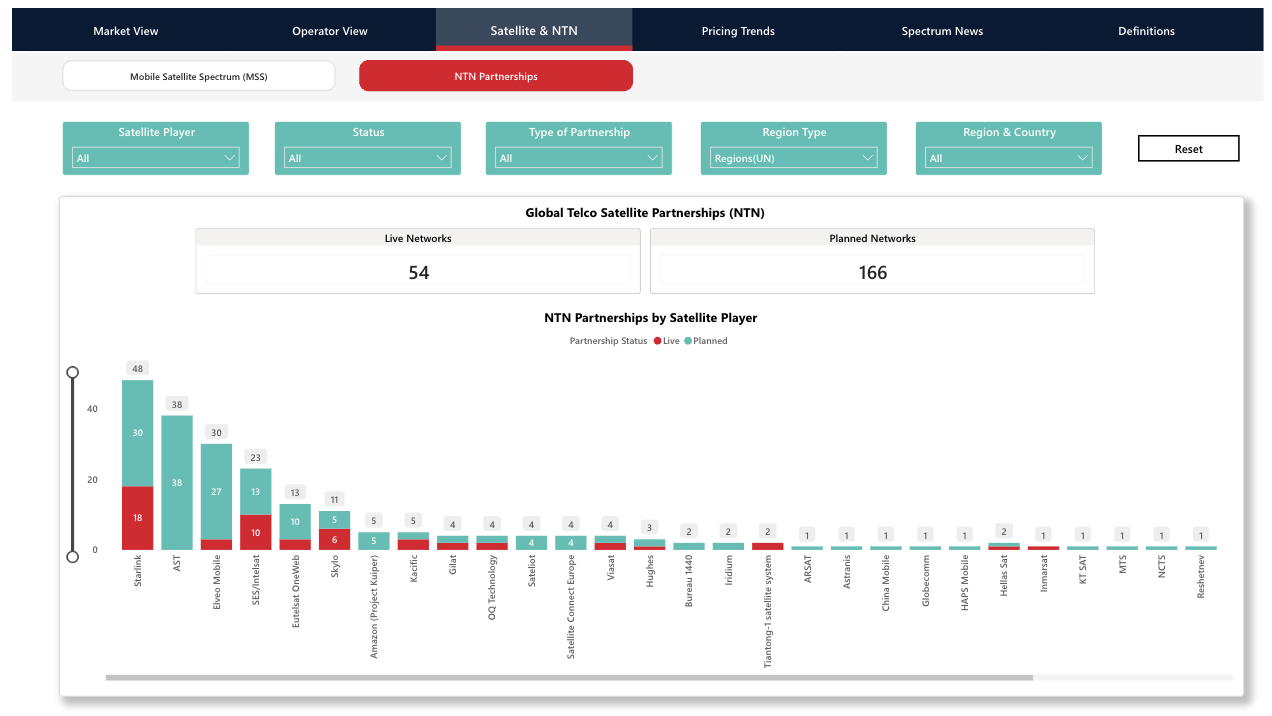Viewport: 1272px width, 716px height.
Task: Click the Starlink axis label
Action: (138, 570)
